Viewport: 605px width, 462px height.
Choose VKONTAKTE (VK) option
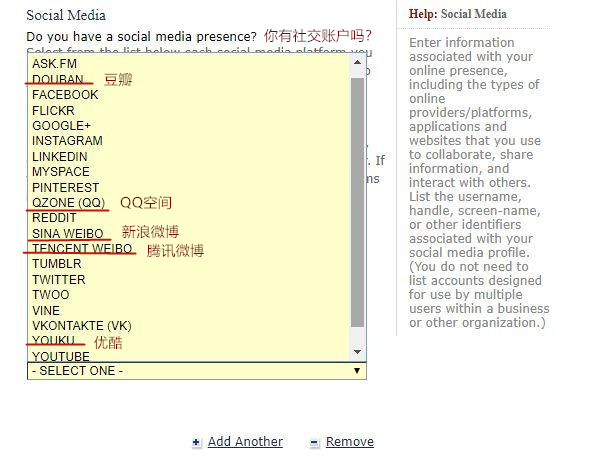coord(82,326)
